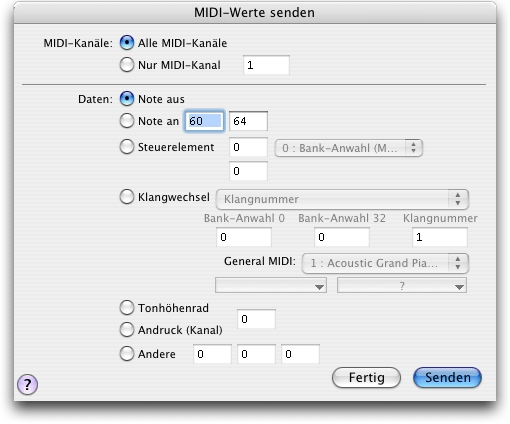The image size is (510, 424).
Task: Click the Senden button
Action: [x=447, y=378]
